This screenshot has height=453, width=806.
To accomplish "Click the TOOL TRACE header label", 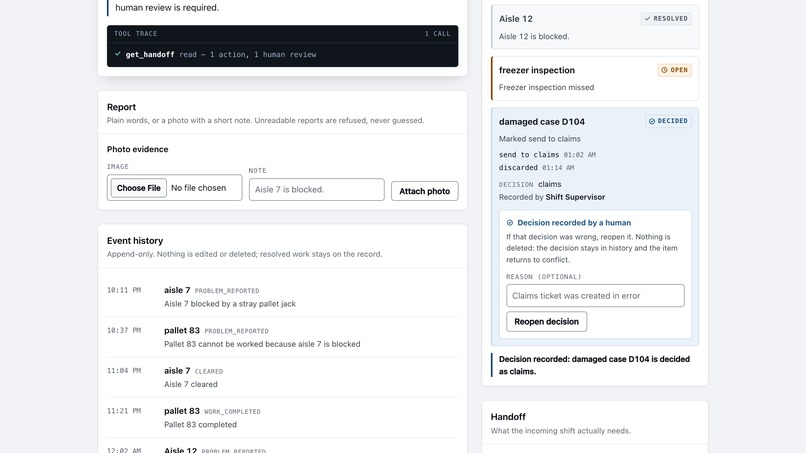I will (x=136, y=33).
